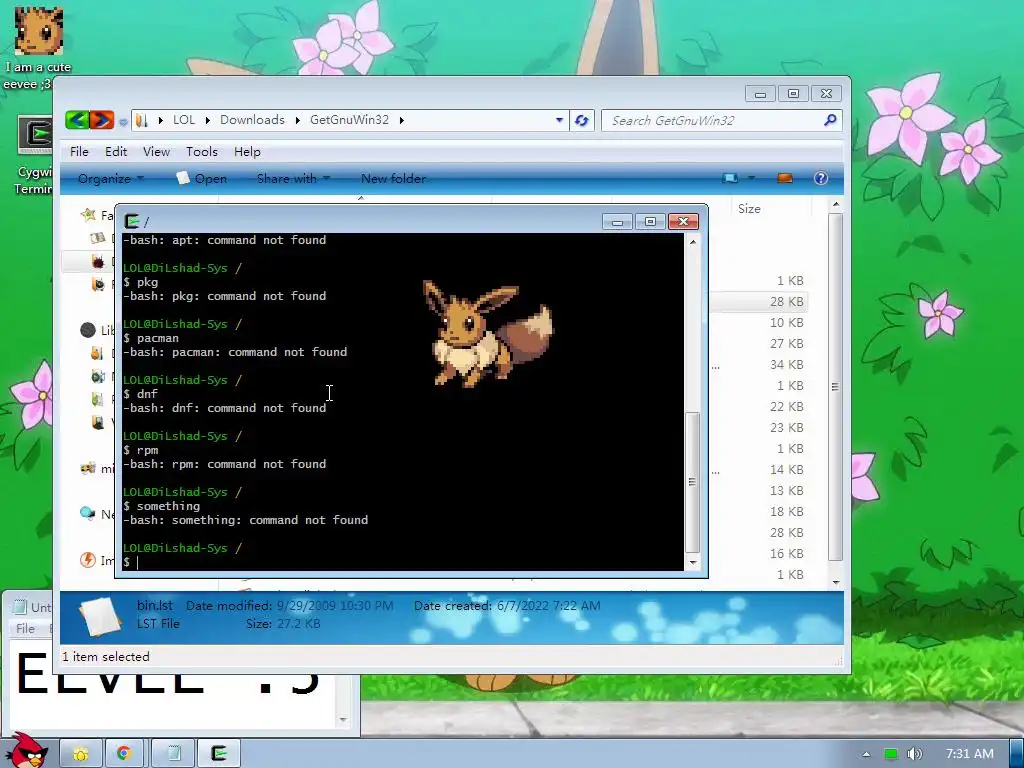
Task: Open the taskbar Explorer yellow icon
Action: point(81,754)
